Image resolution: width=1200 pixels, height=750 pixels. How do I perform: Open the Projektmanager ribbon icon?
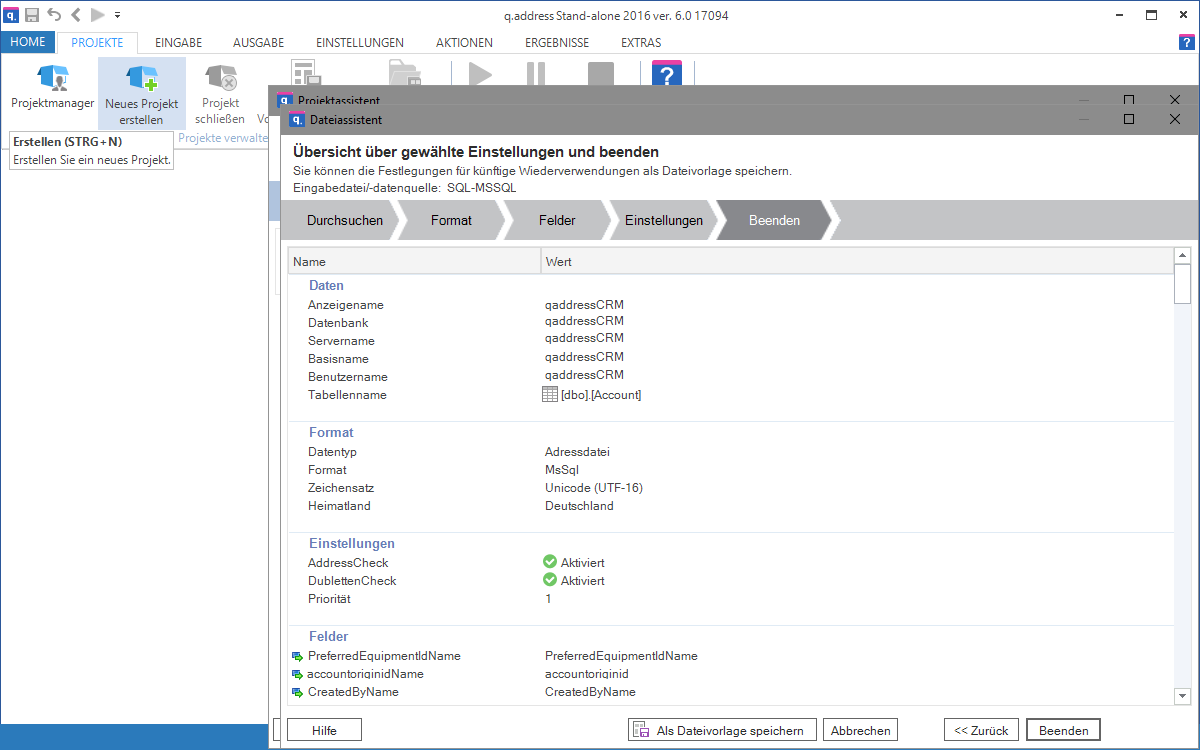[52, 78]
